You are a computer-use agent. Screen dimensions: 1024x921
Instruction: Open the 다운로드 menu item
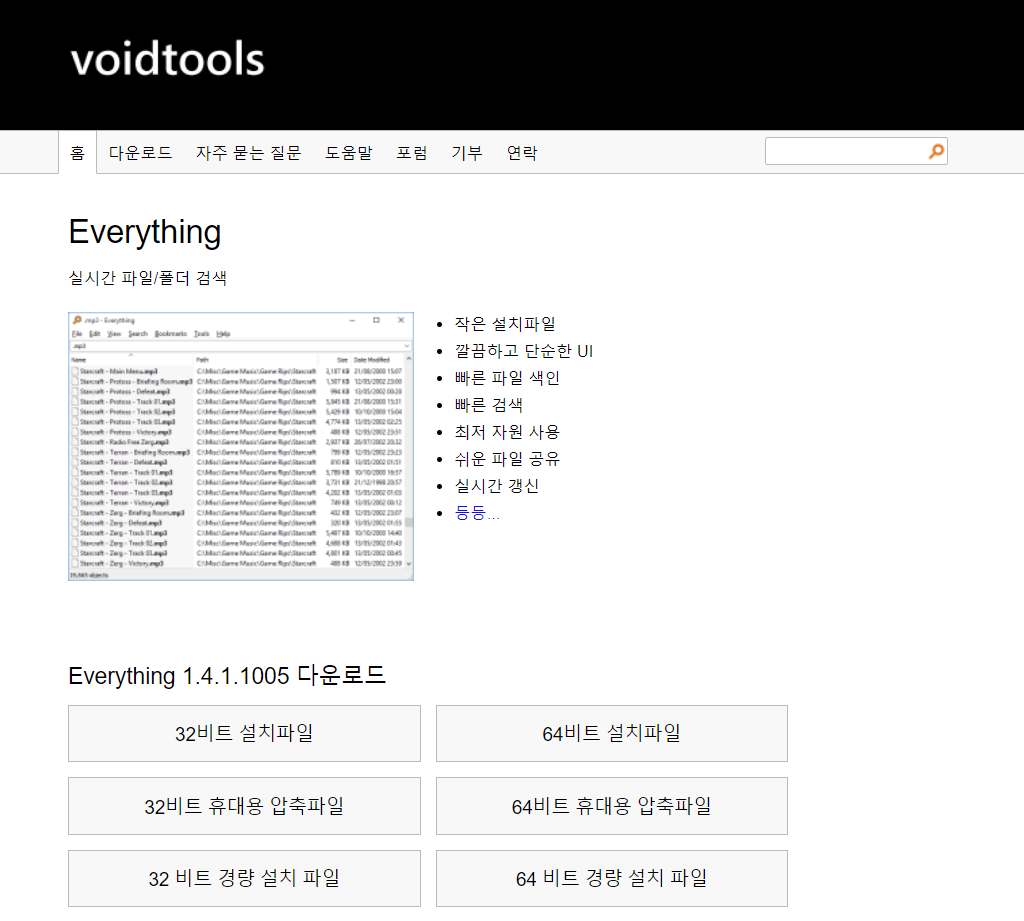click(140, 153)
